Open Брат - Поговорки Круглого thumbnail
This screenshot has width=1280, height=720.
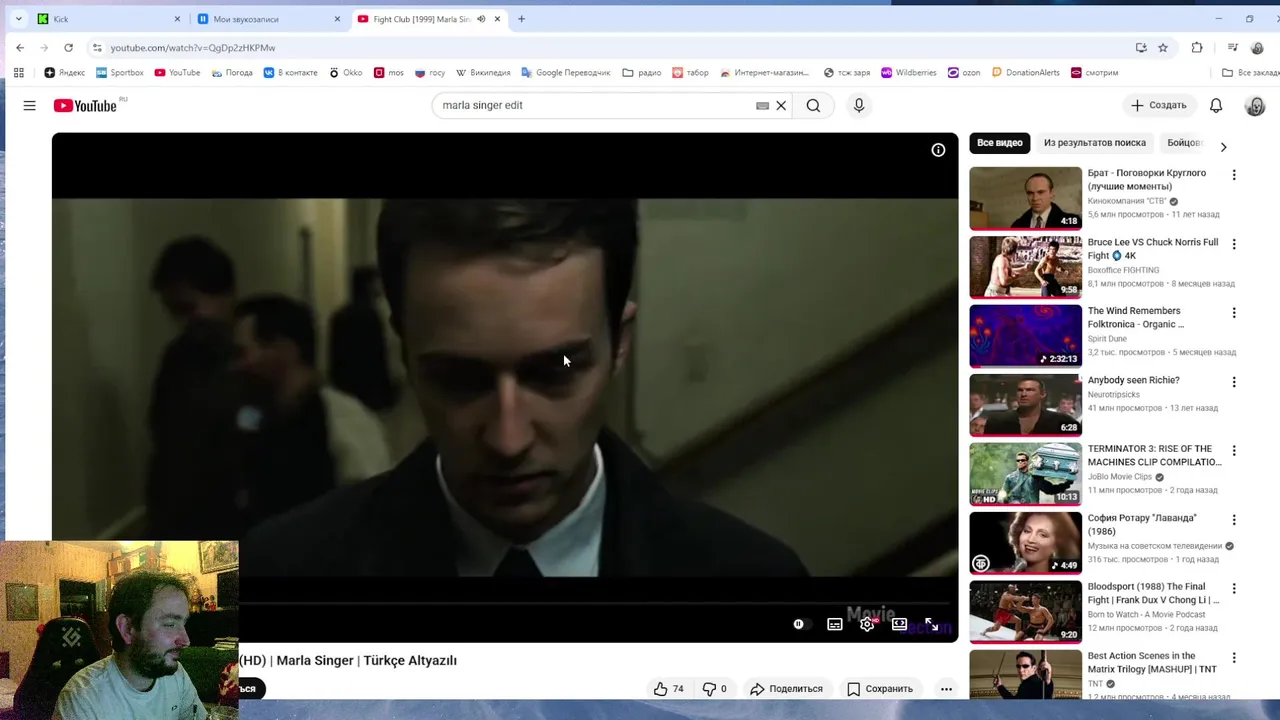coord(1025,198)
